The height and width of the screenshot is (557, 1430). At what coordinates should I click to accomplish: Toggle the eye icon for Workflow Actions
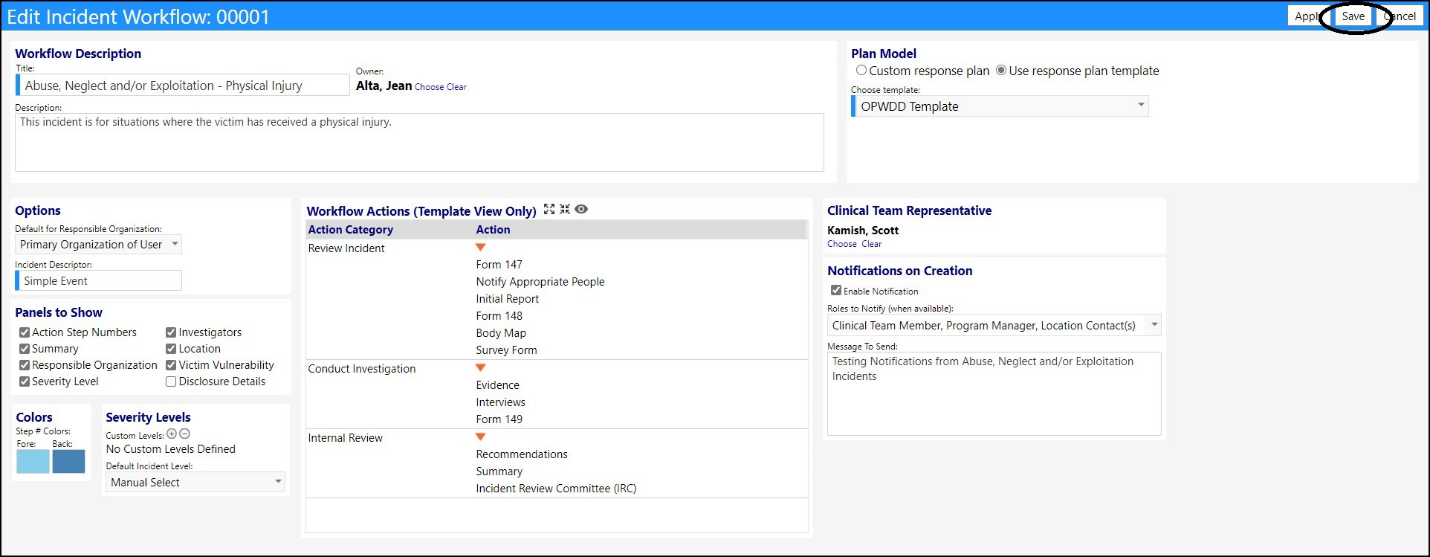pos(581,210)
